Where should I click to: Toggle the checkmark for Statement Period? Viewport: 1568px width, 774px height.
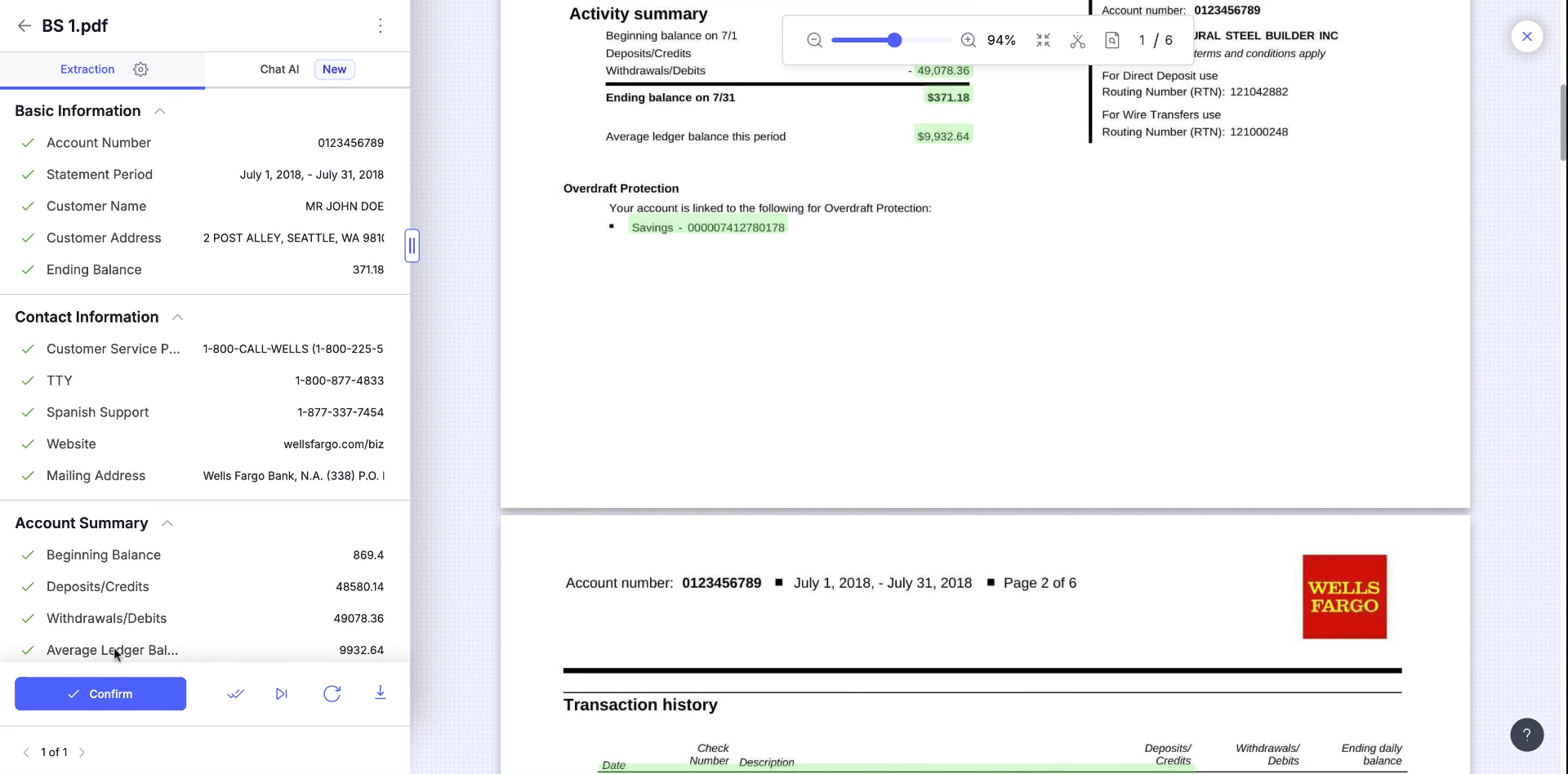click(x=28, y=175)
